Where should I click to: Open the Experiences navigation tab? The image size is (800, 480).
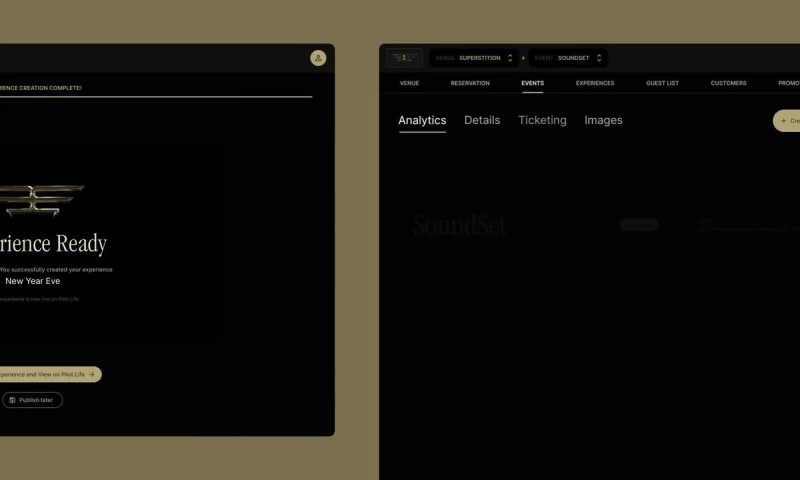pyautogui.click(x=595, y=83)
